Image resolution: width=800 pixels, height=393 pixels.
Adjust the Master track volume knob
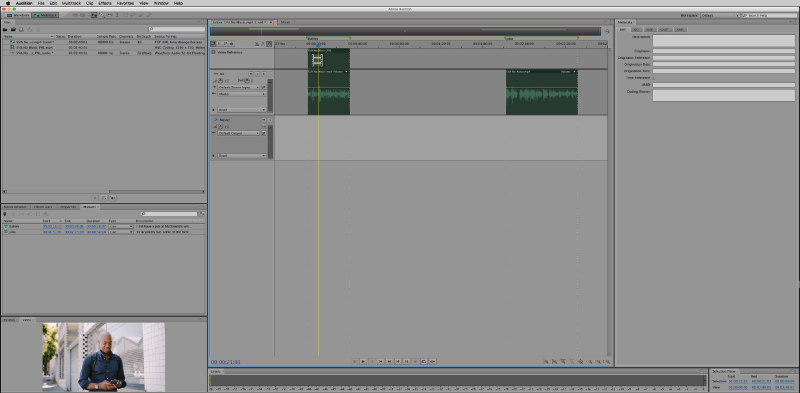coord(220,127)
